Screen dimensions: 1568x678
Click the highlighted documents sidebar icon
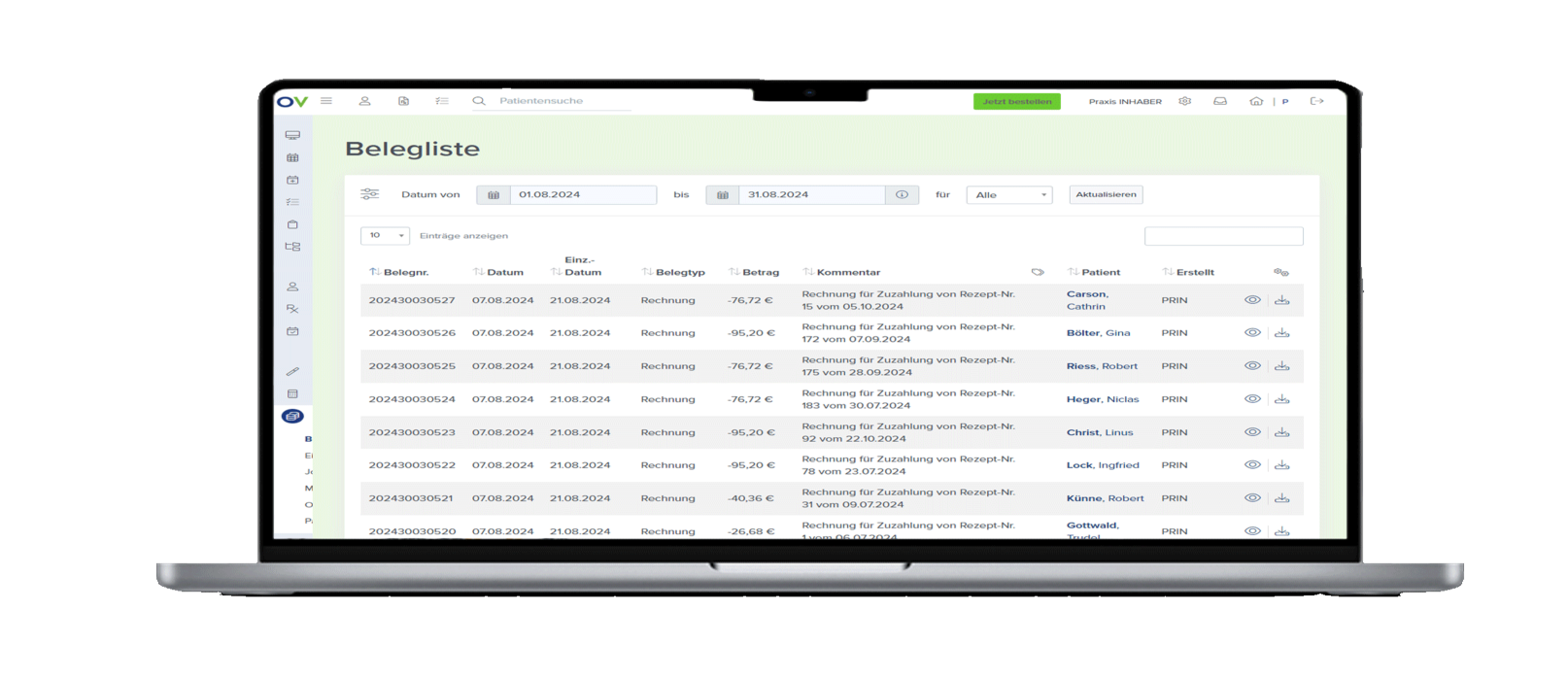pyautogui.click(x=292, y=416)
